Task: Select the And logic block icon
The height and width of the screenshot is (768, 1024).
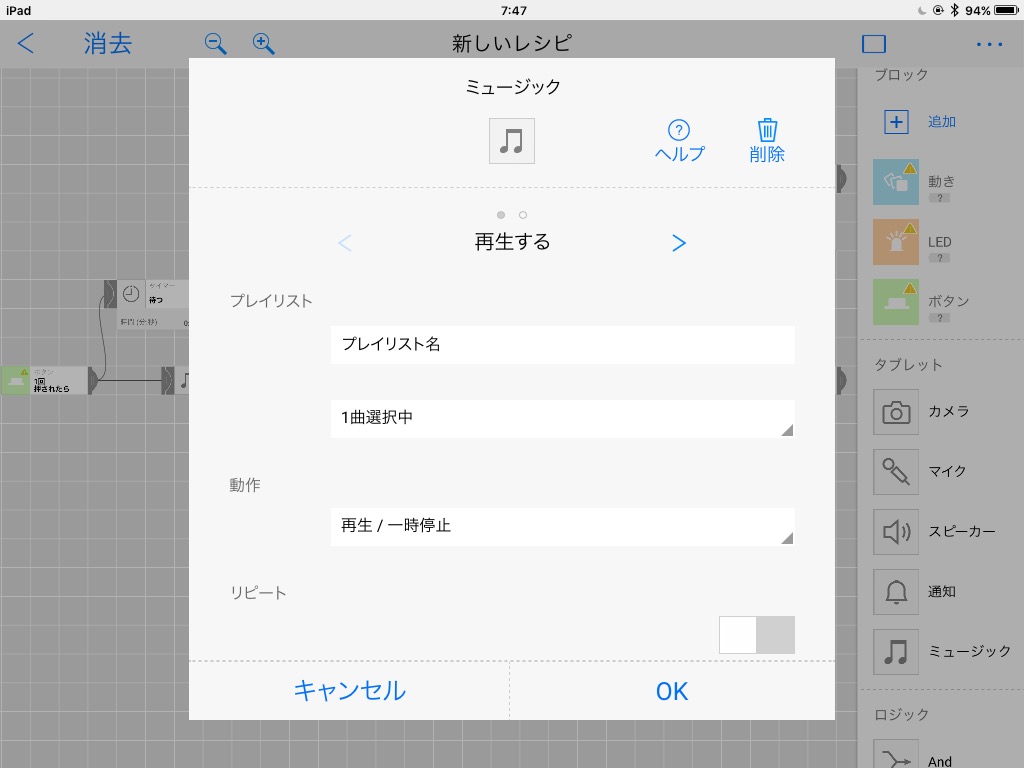Action: point(896,755)
